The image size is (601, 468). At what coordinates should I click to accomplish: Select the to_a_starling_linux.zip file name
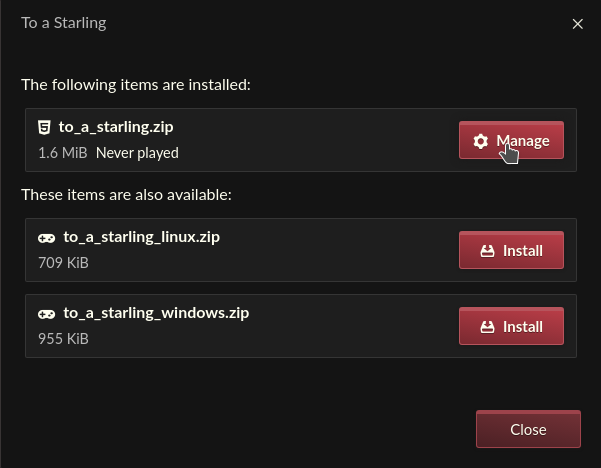tap(141, 237)
